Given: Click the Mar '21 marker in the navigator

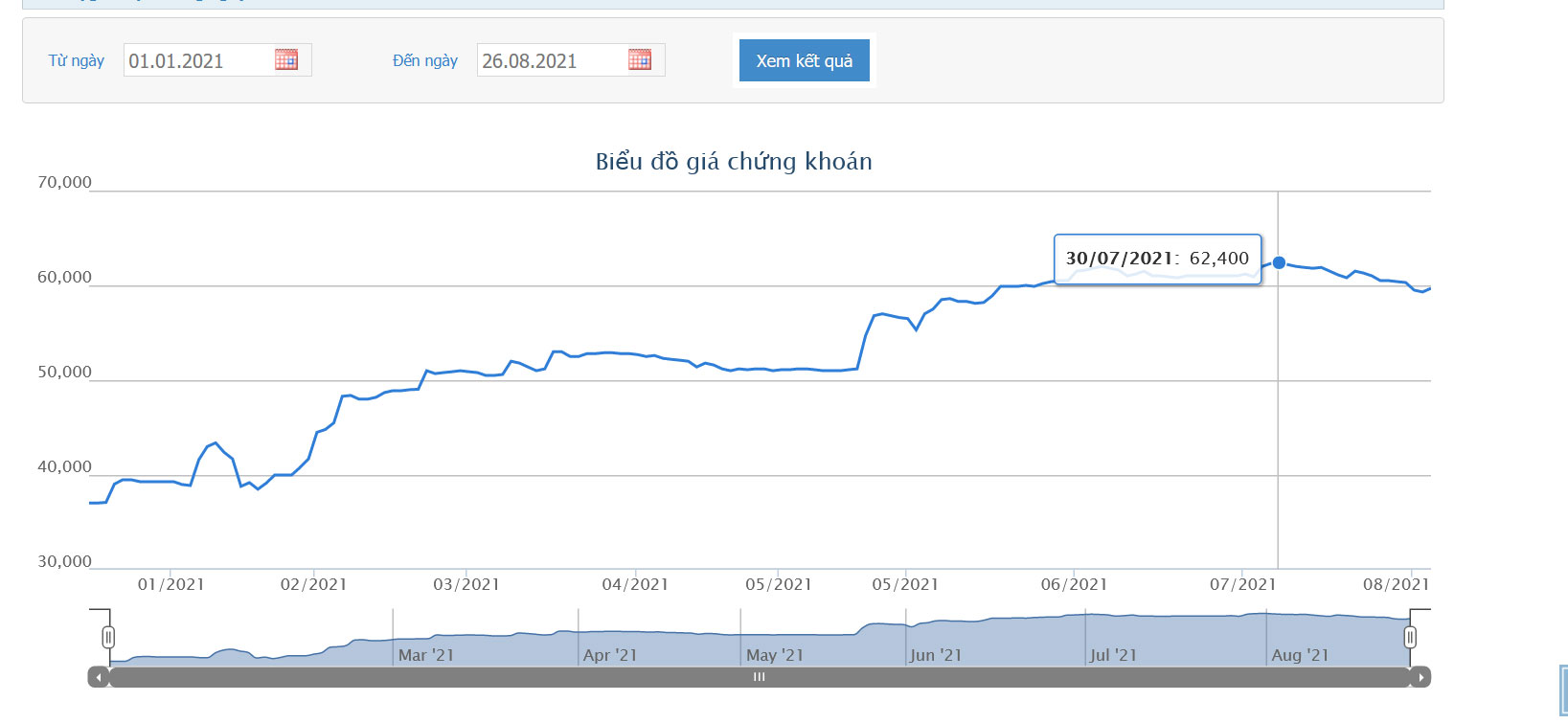Looking at the screenshot, I should point(425,655).
